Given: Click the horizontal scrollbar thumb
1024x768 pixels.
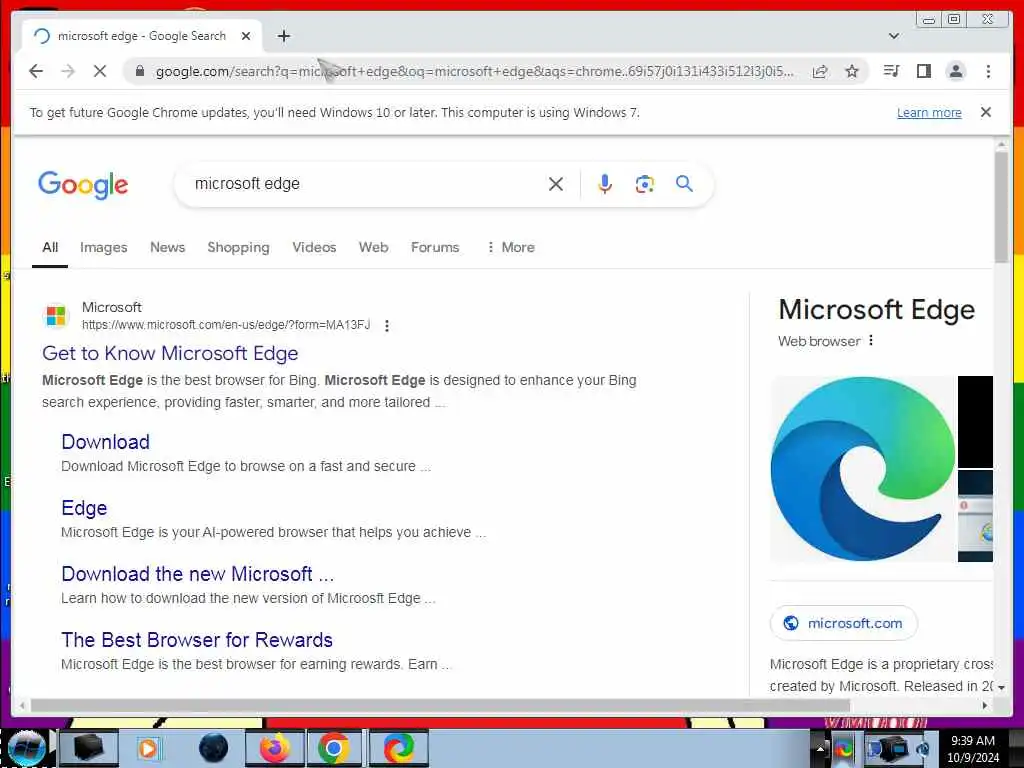Looking at the screenshot, I should tap(440, 705).
